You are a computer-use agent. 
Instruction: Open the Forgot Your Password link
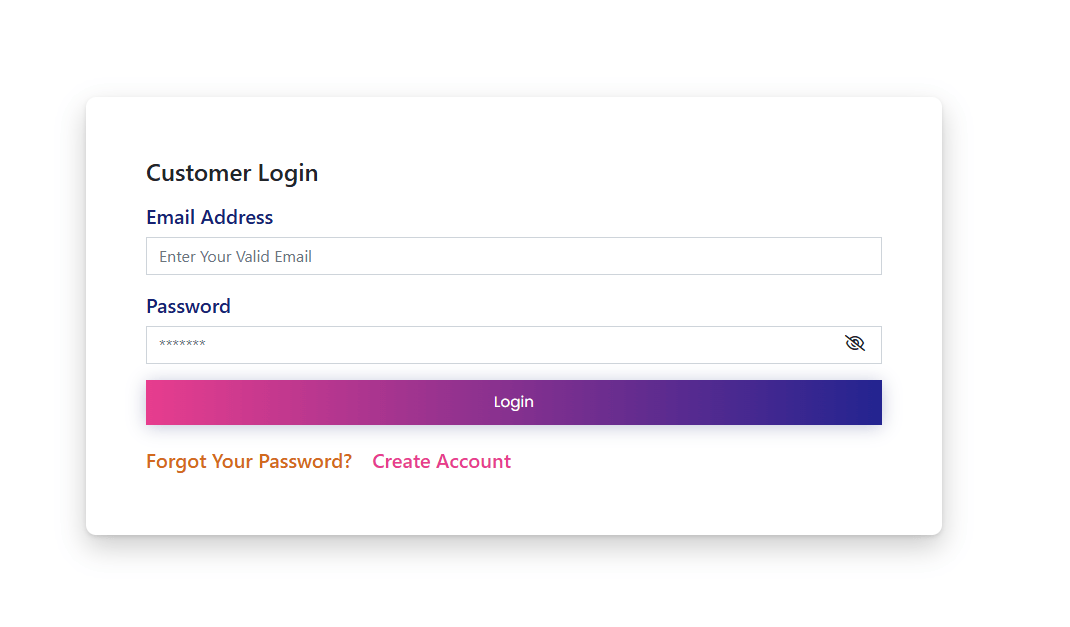tap(249, 462)
